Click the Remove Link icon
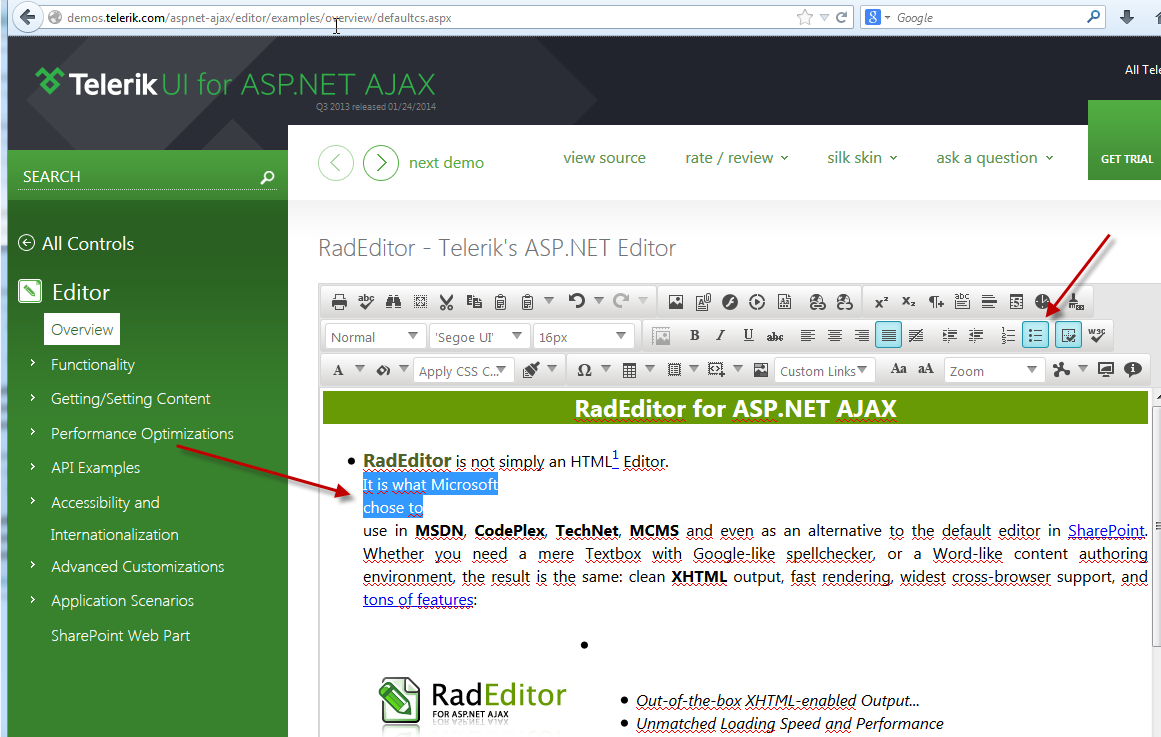The width and height of the screenshot is (1161, 737). pos(845,301)
